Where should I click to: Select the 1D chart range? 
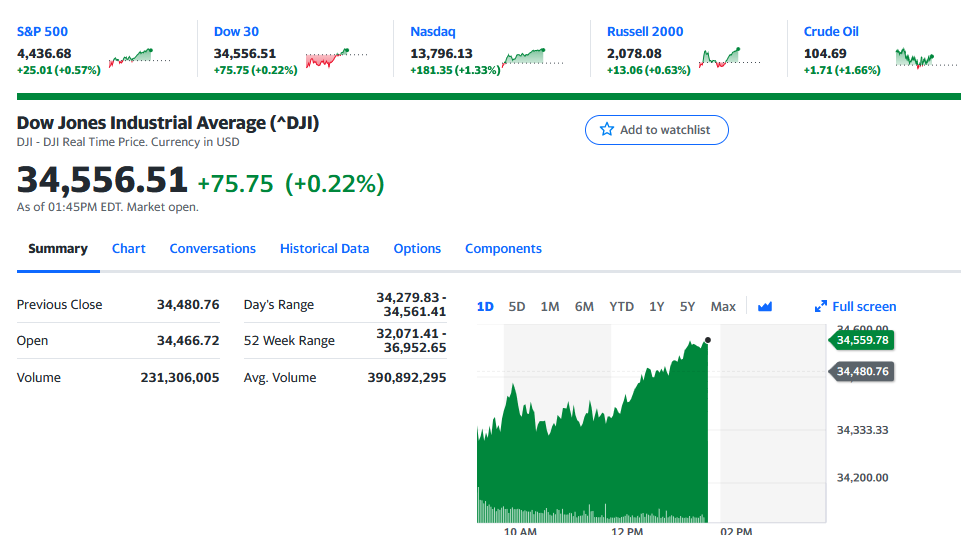coord(485,306)
